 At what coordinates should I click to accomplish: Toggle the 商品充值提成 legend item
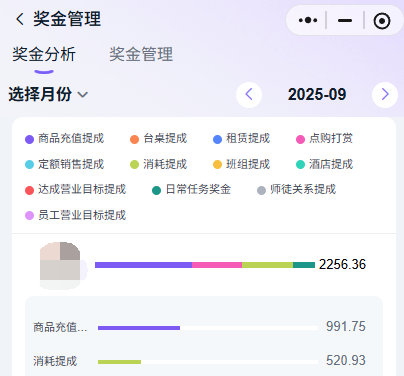coord(65,138)
